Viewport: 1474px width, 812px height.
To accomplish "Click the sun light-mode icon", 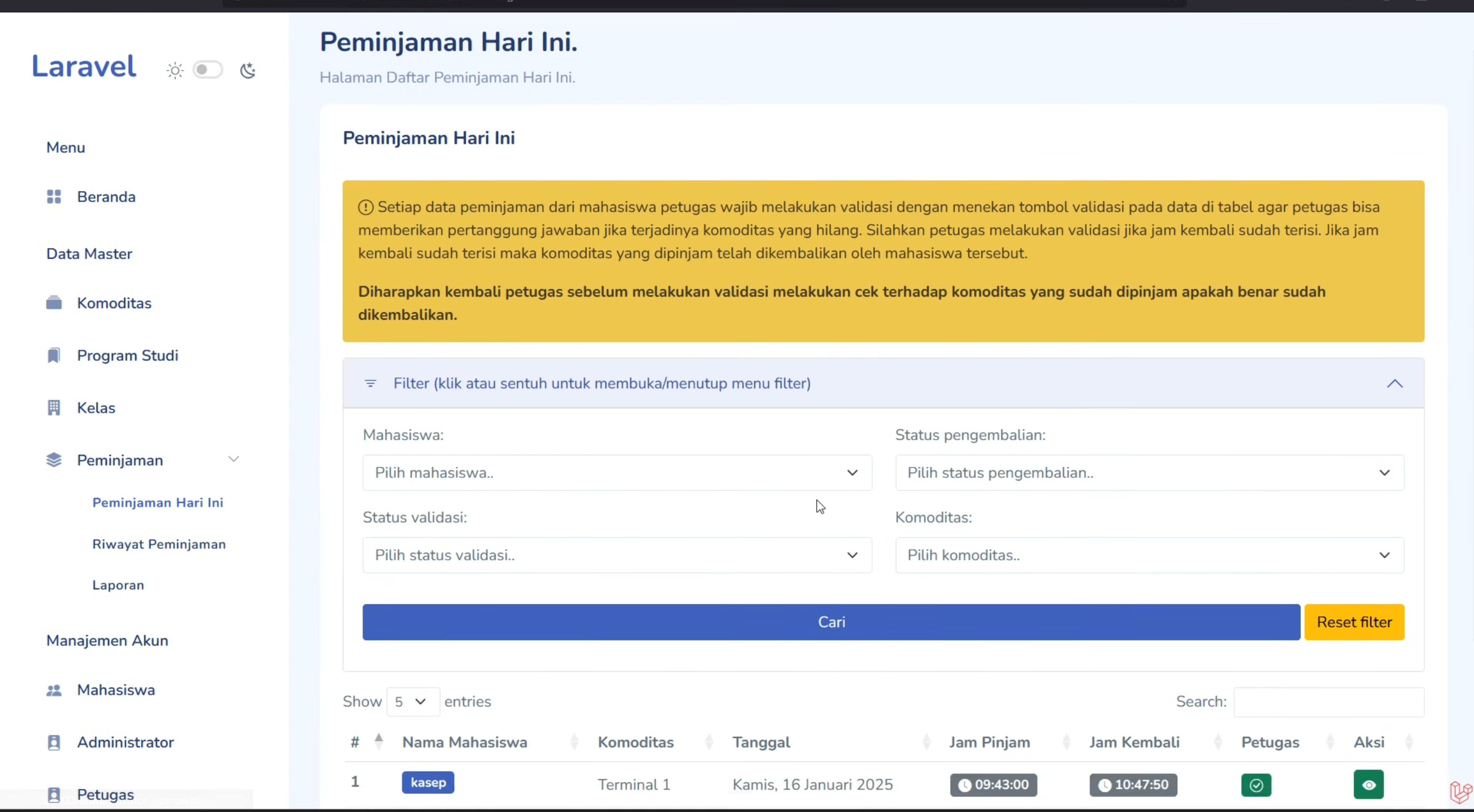I will click(175, 70).
